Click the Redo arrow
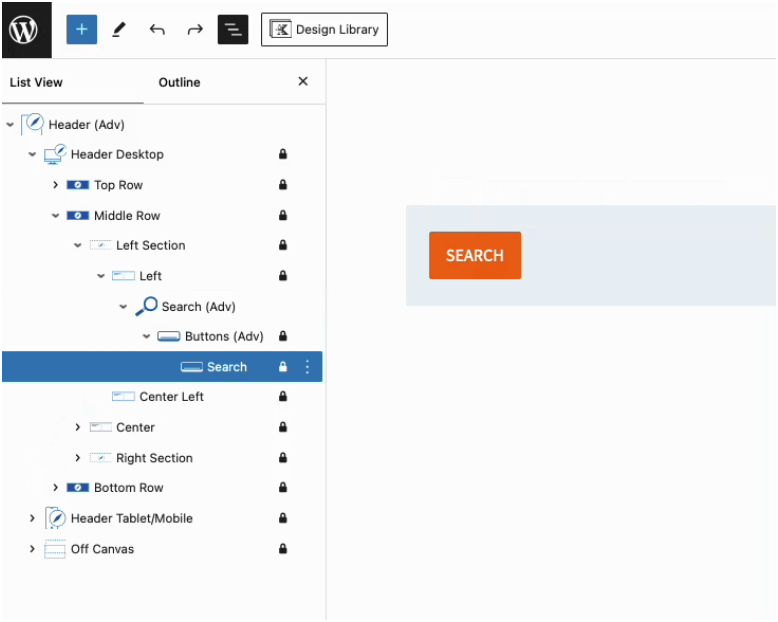778x622 pixels. [x=195, y=29]
